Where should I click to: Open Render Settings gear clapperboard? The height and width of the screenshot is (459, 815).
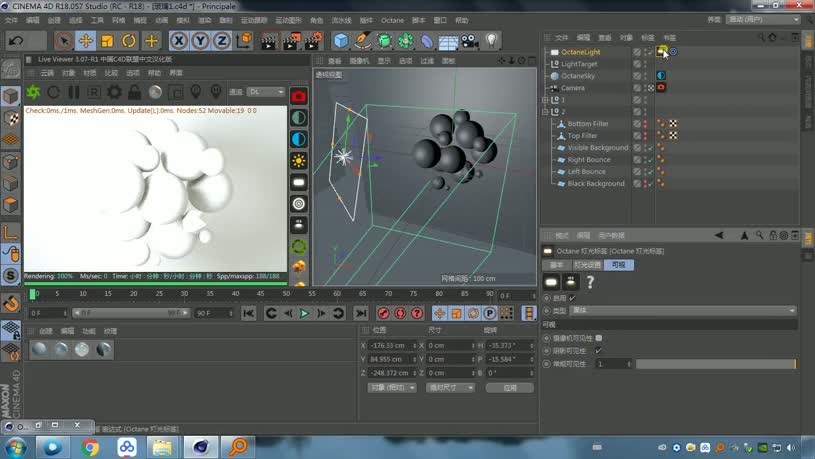(313, 41)
